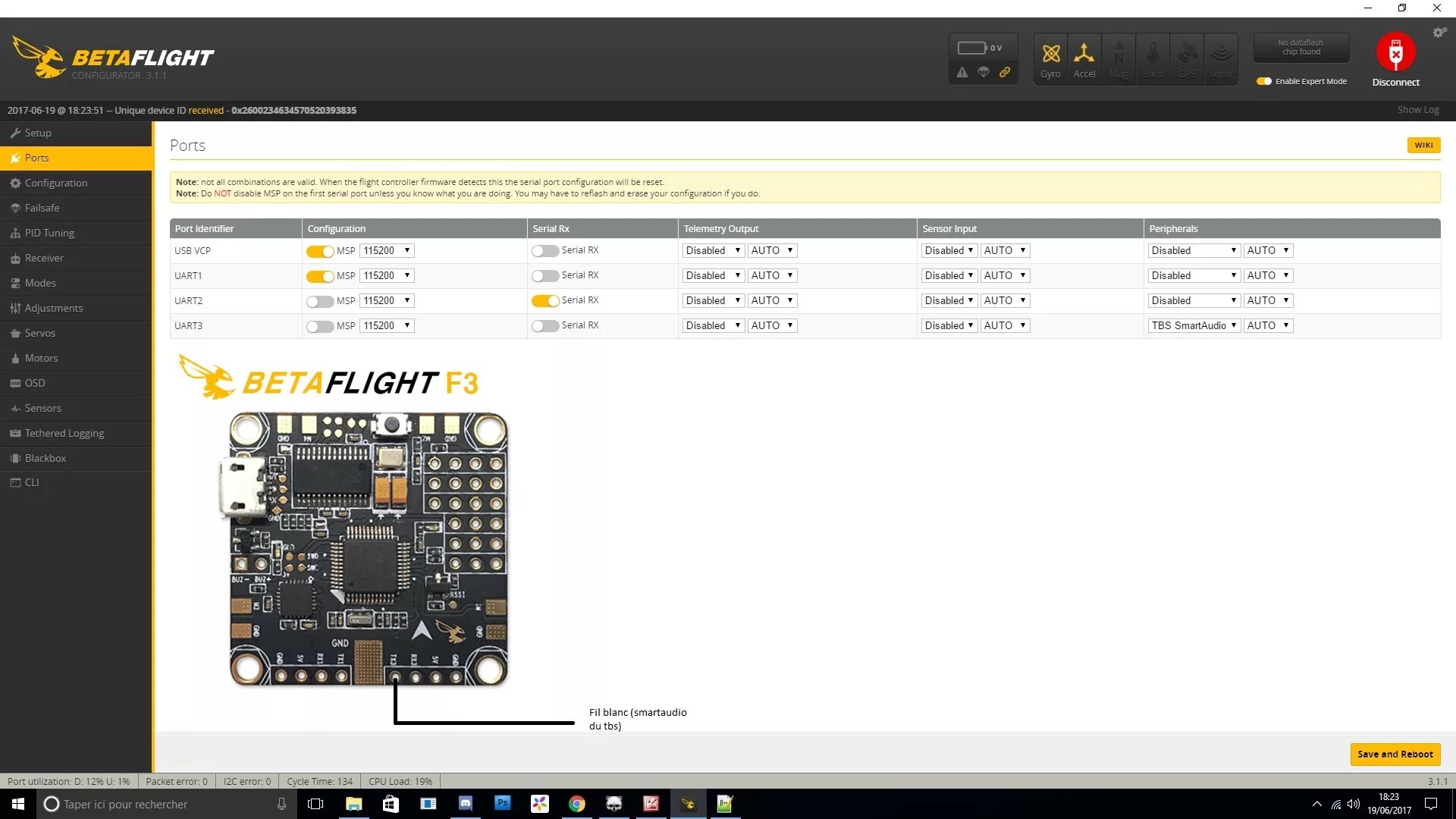Toggle Enable Expert Mode switch
Viewport: 1456px width, 819px height.
1263,81
